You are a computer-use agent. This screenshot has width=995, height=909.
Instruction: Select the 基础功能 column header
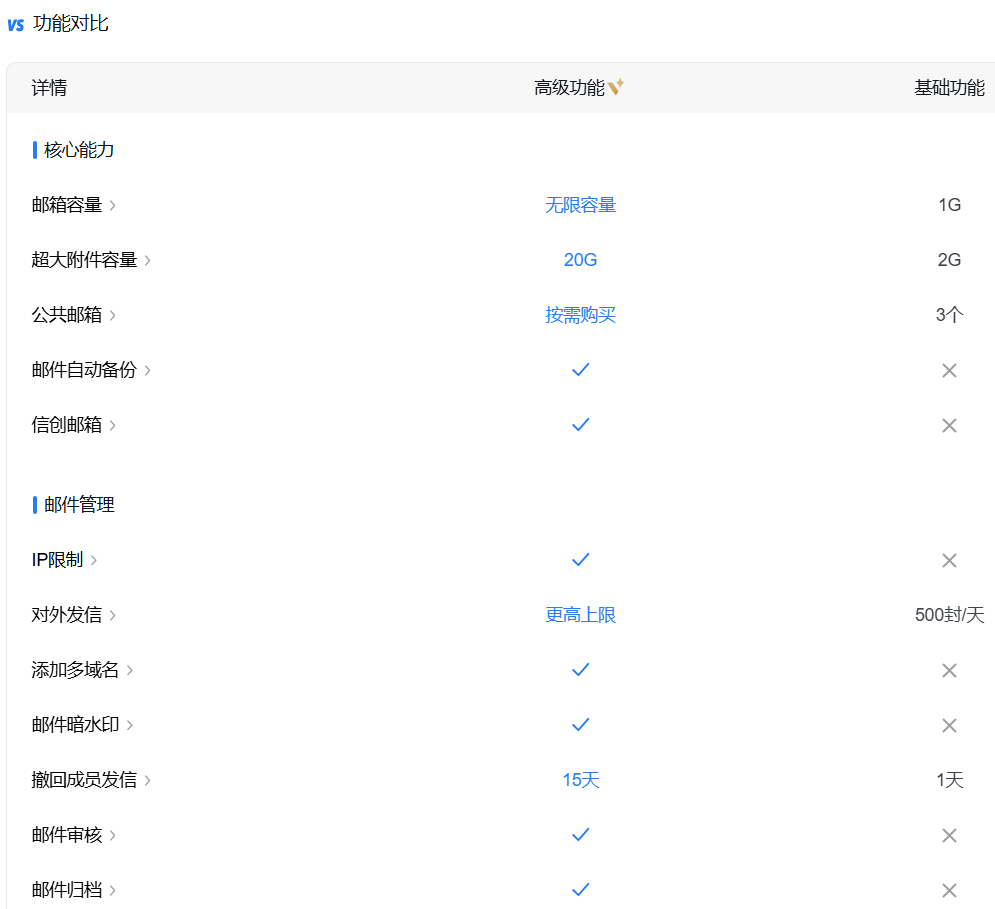(949, 88)
